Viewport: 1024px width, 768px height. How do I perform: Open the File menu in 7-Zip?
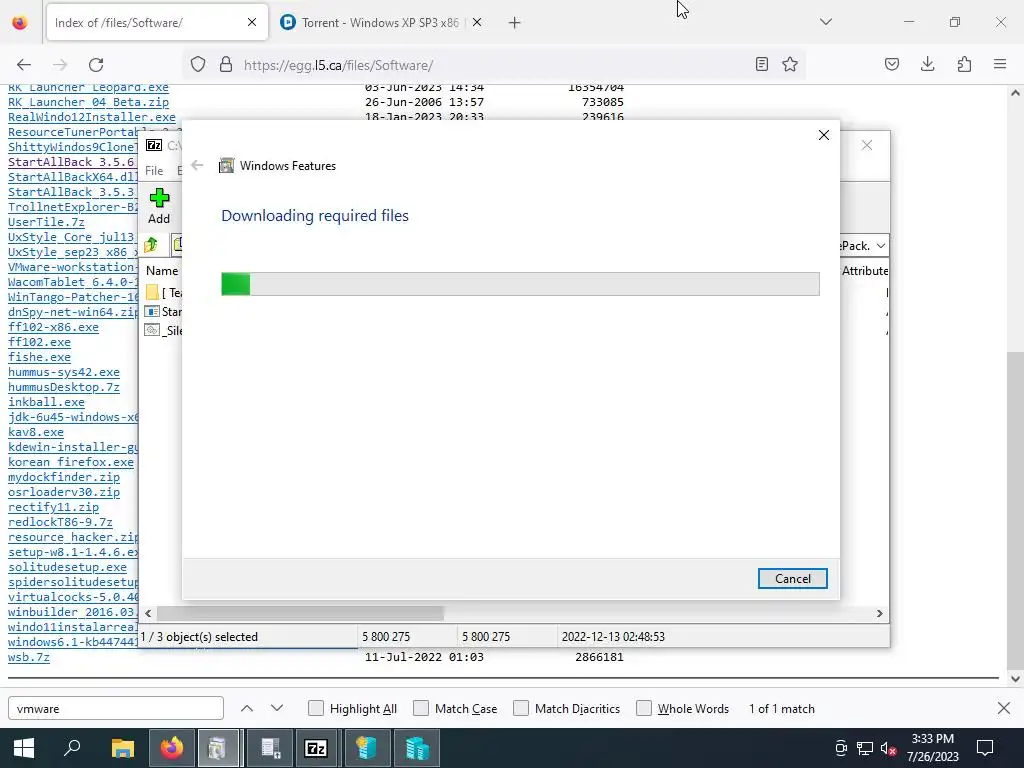click(154, 170)
